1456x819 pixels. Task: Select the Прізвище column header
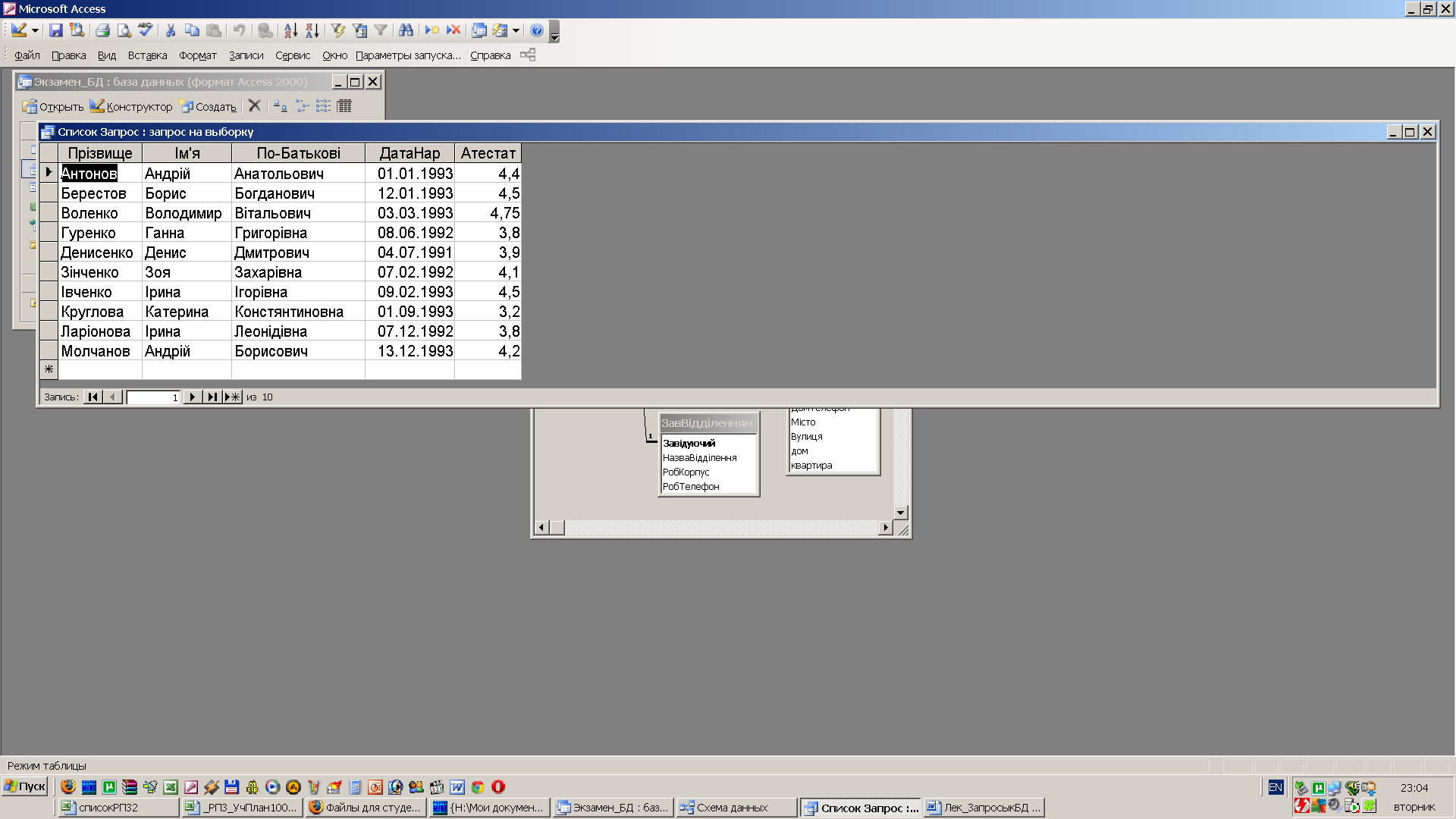(100, 153)
